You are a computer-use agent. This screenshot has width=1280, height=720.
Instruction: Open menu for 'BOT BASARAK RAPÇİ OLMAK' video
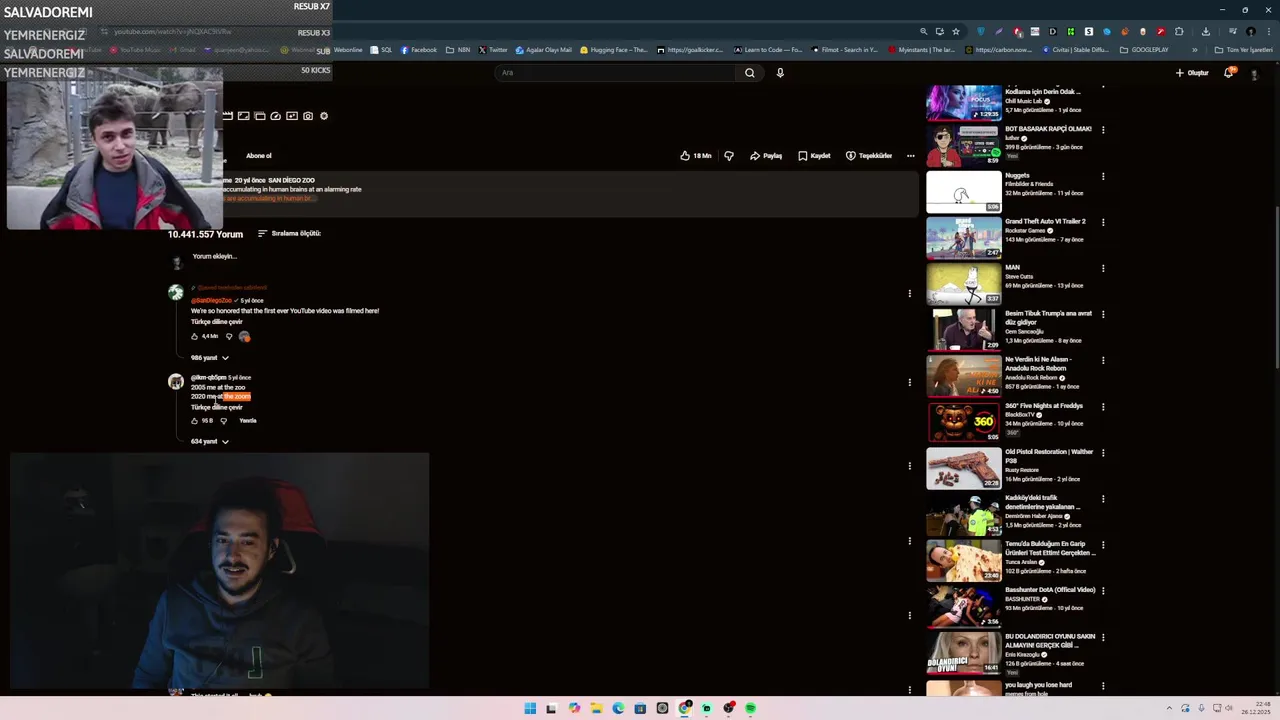(x=1103, y=130)
